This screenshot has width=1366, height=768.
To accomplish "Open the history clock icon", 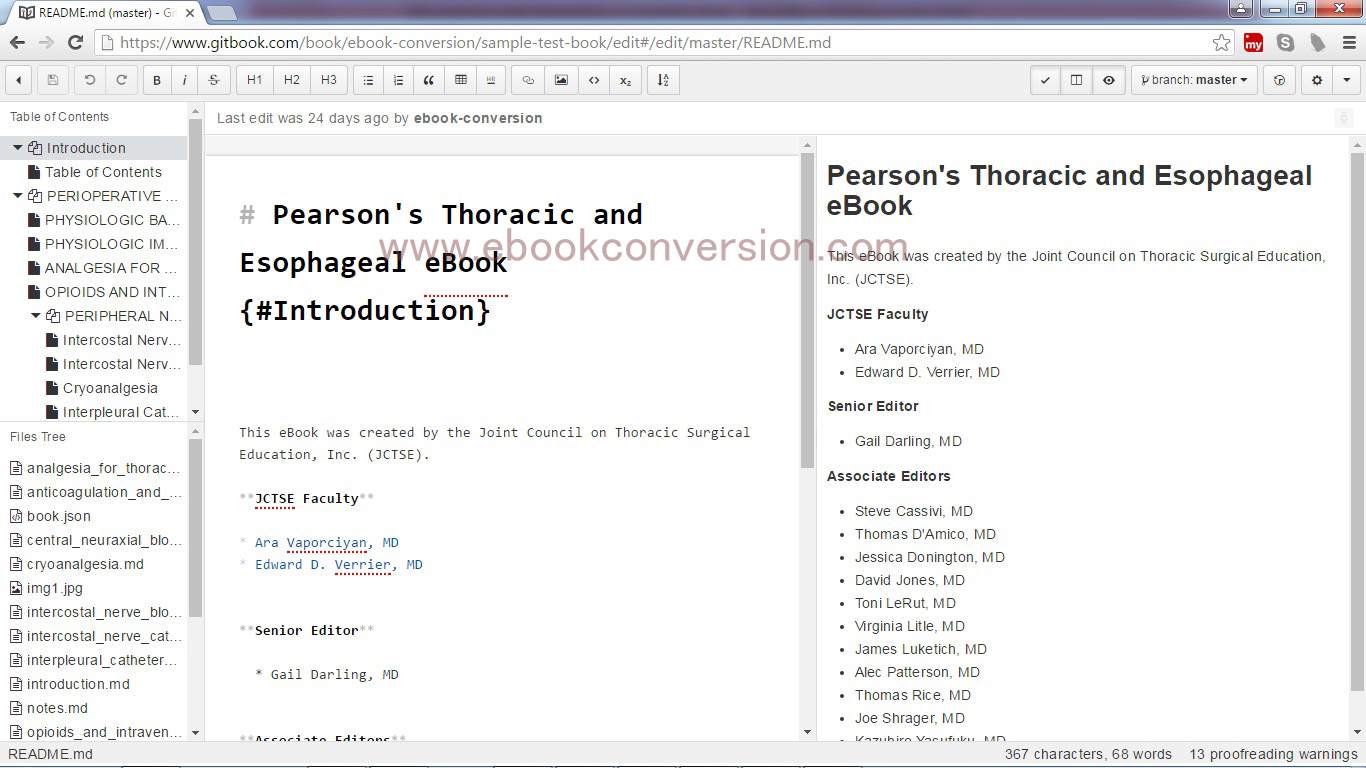I will click(x=1279, y=80).
